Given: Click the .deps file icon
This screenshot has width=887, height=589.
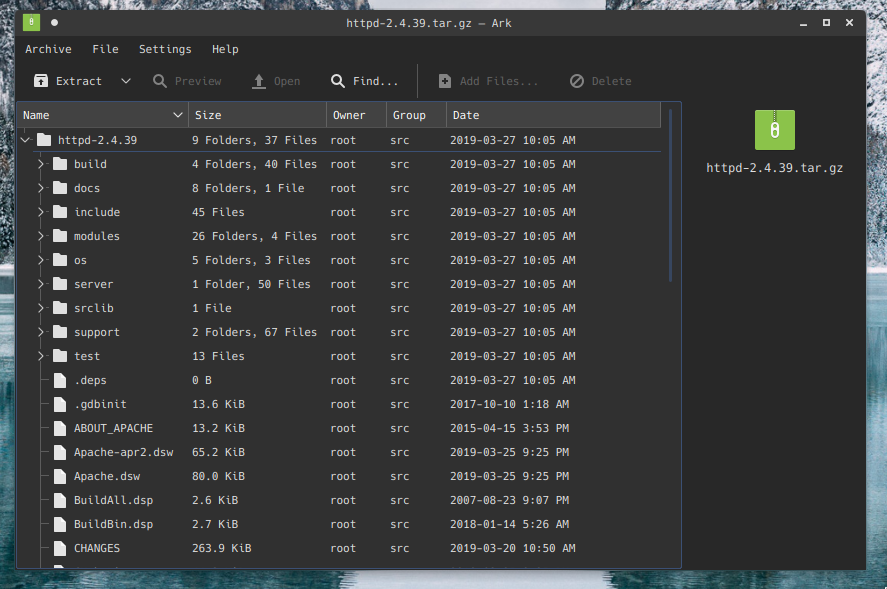Looking at the screenshot, I should coord(60,380).
